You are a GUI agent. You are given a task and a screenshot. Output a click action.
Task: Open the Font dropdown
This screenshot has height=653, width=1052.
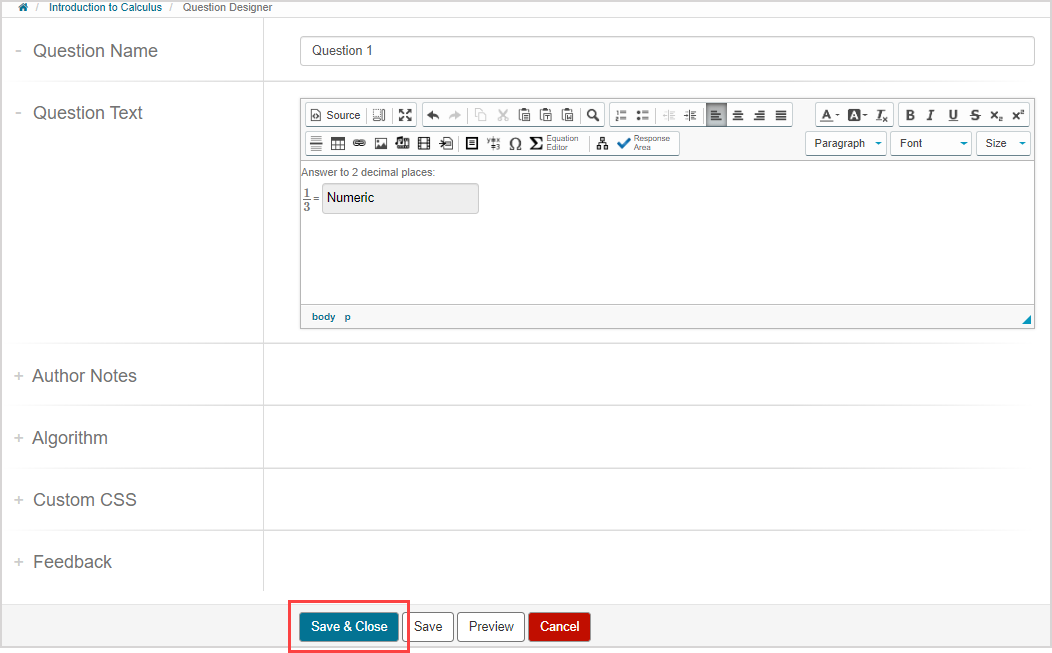[x=930, y=143]
